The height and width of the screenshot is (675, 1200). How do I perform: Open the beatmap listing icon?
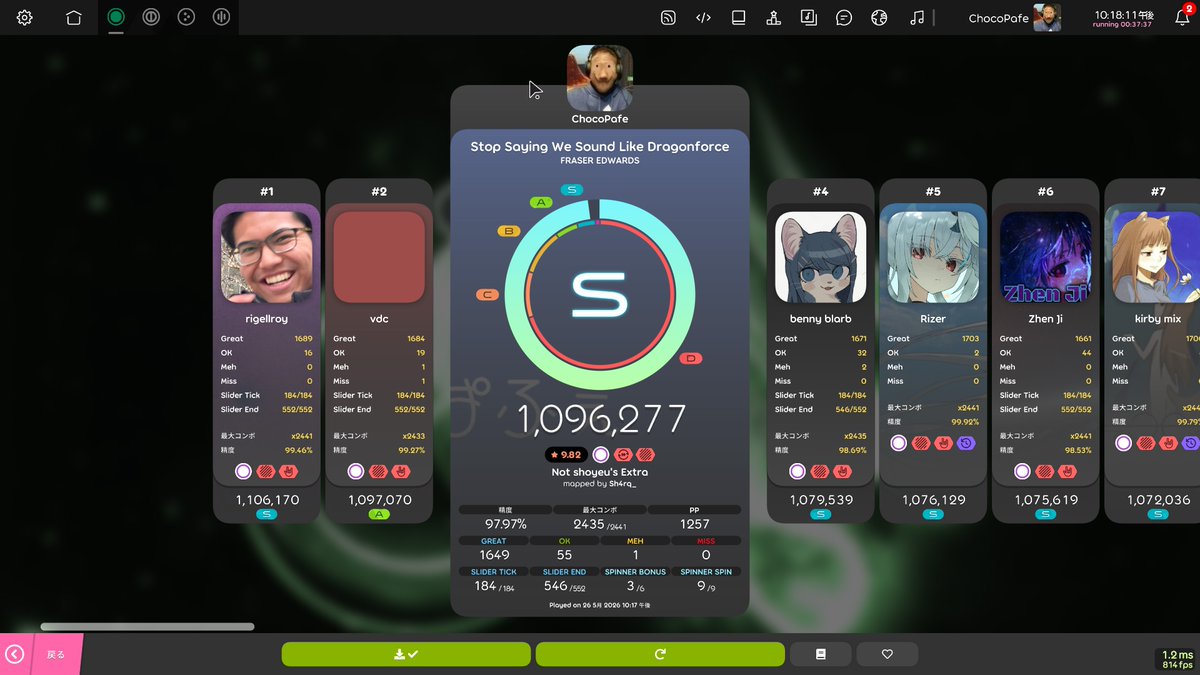(809, 17)
